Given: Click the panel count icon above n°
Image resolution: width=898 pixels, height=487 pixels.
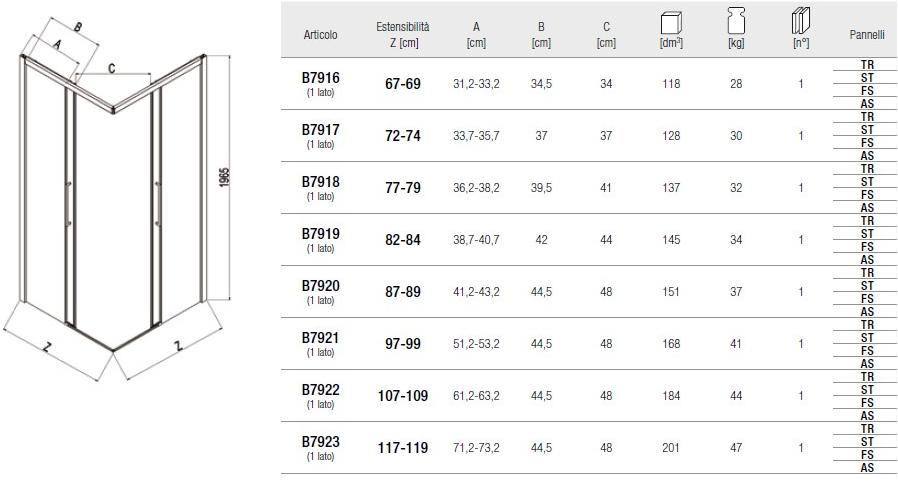Looking at the screenshot, I should tap(801, 21).
